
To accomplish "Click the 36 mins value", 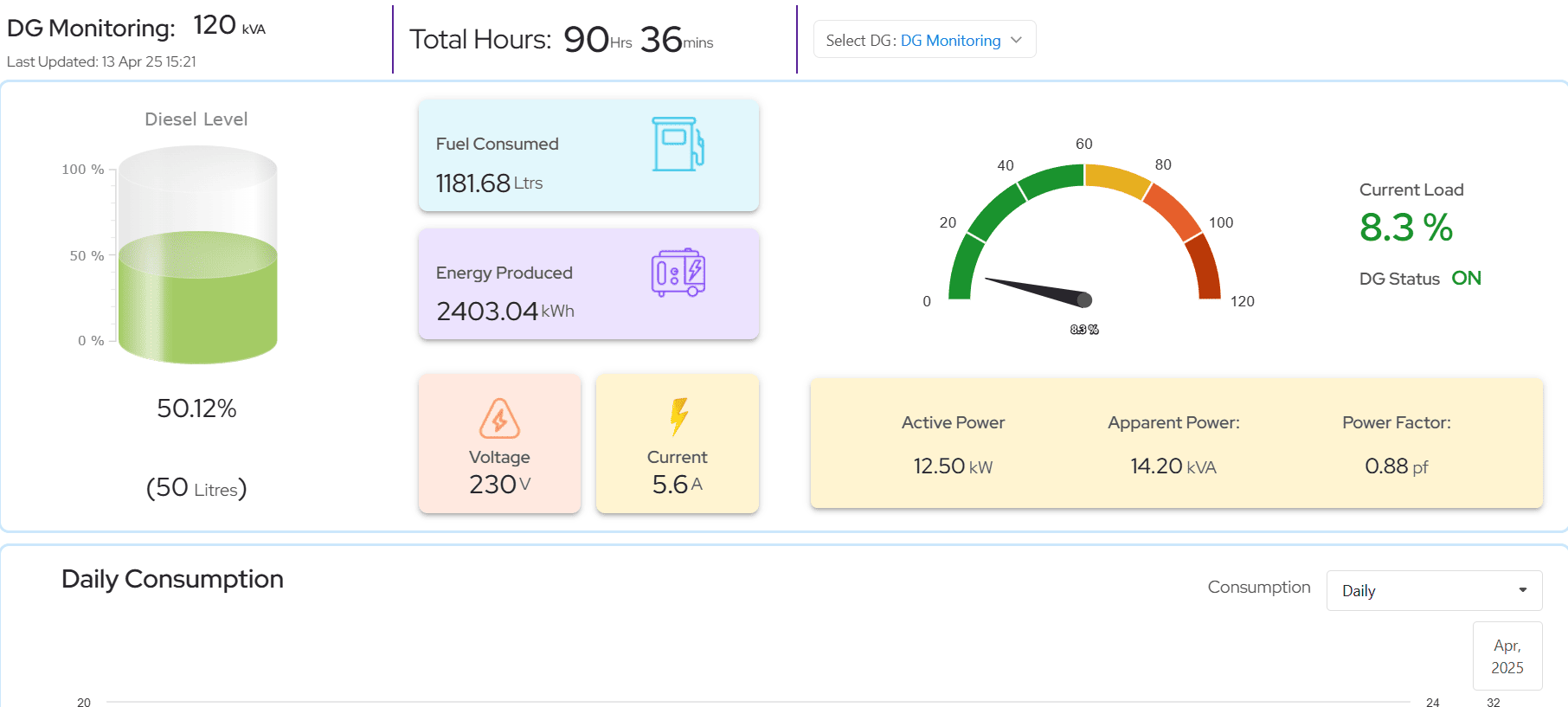I will [677, 40].
